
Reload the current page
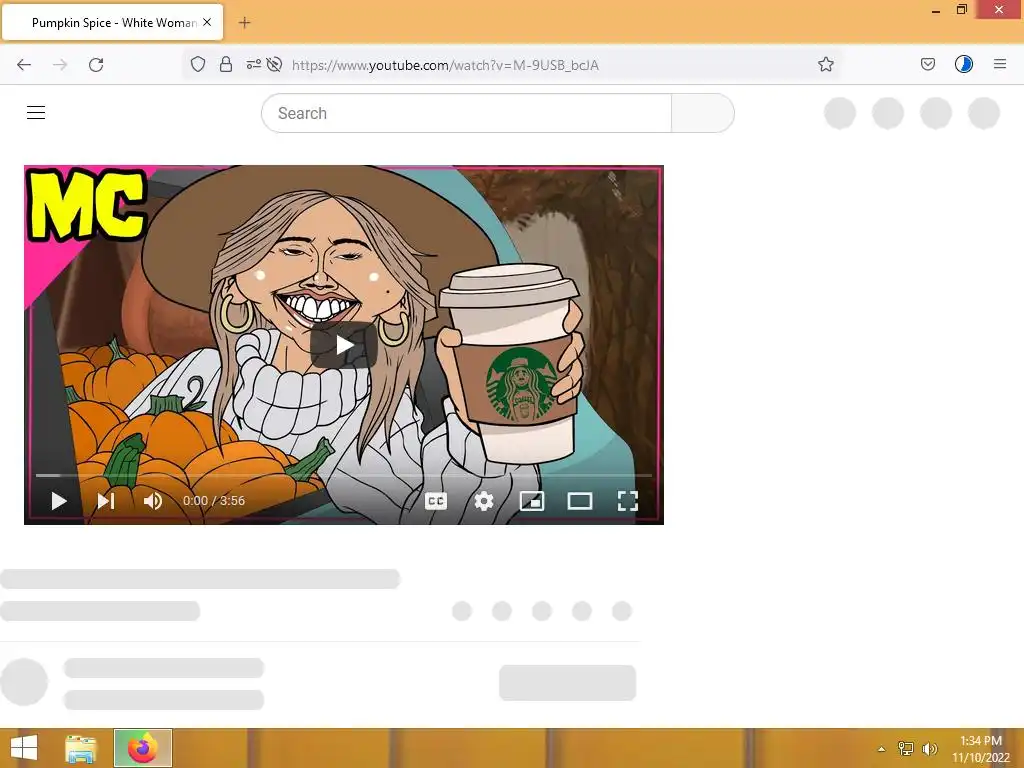(96, 65)
